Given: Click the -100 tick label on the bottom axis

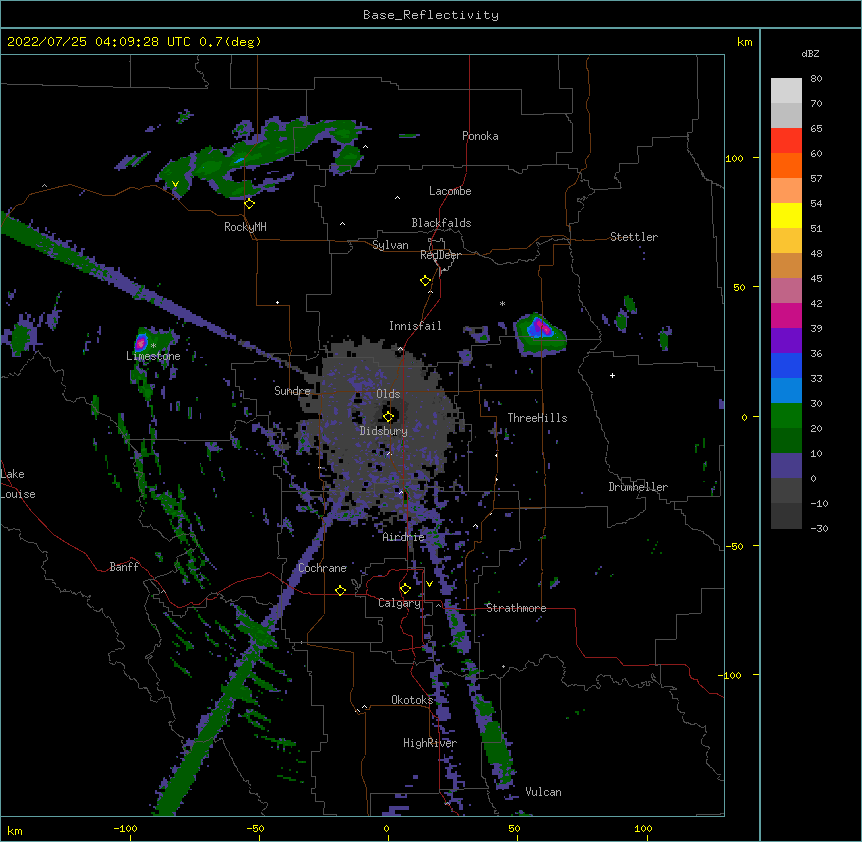Looking at the screenshot, I should [x=125, y=828].
